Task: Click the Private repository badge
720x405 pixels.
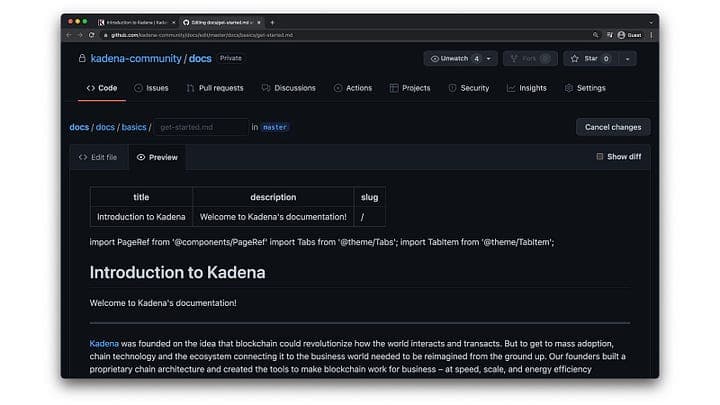Action: [x=231, y=58]
